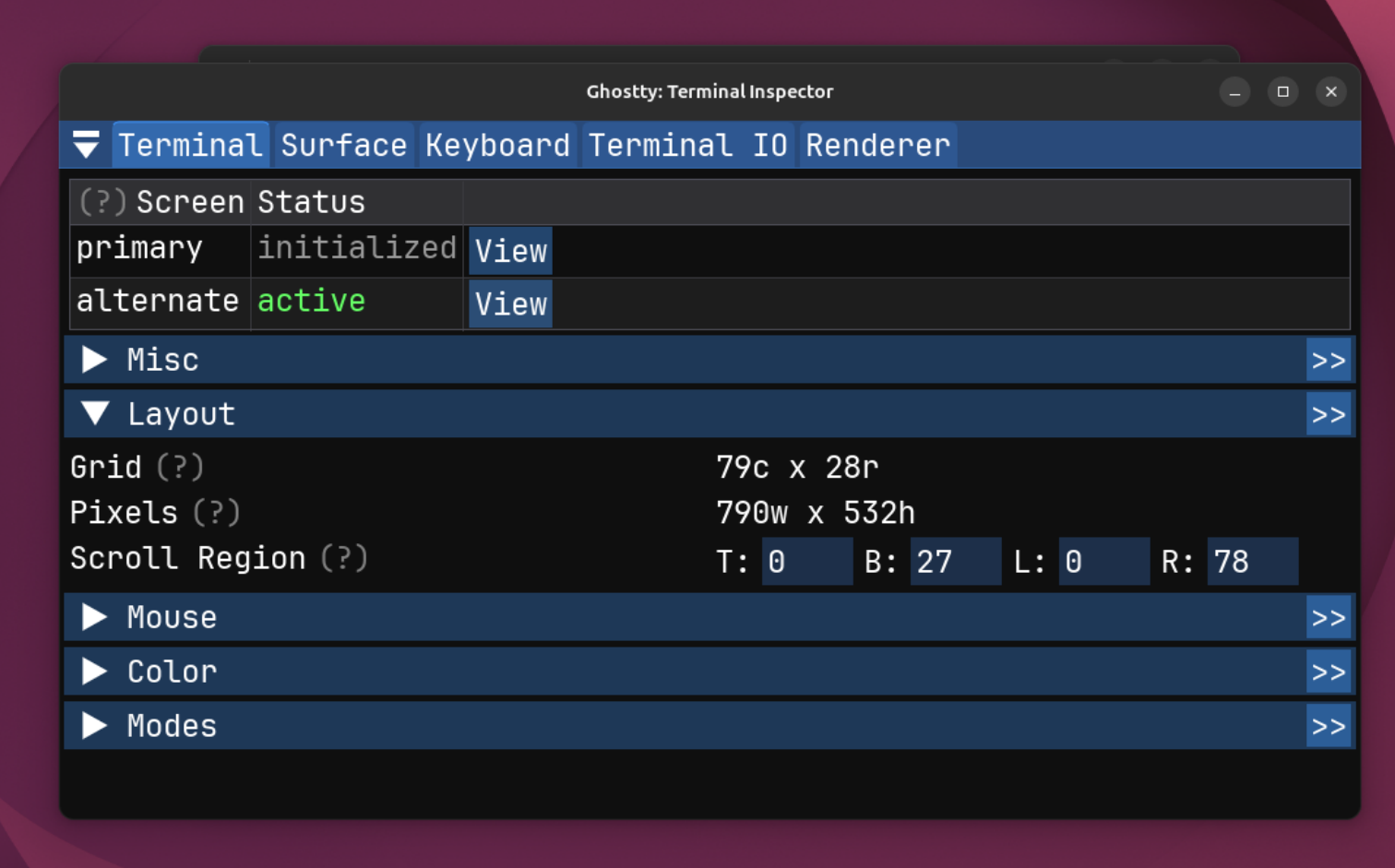Pop out the Modes section with >>
Viewport: 1395px width, 868px height.
(1329, 726)
